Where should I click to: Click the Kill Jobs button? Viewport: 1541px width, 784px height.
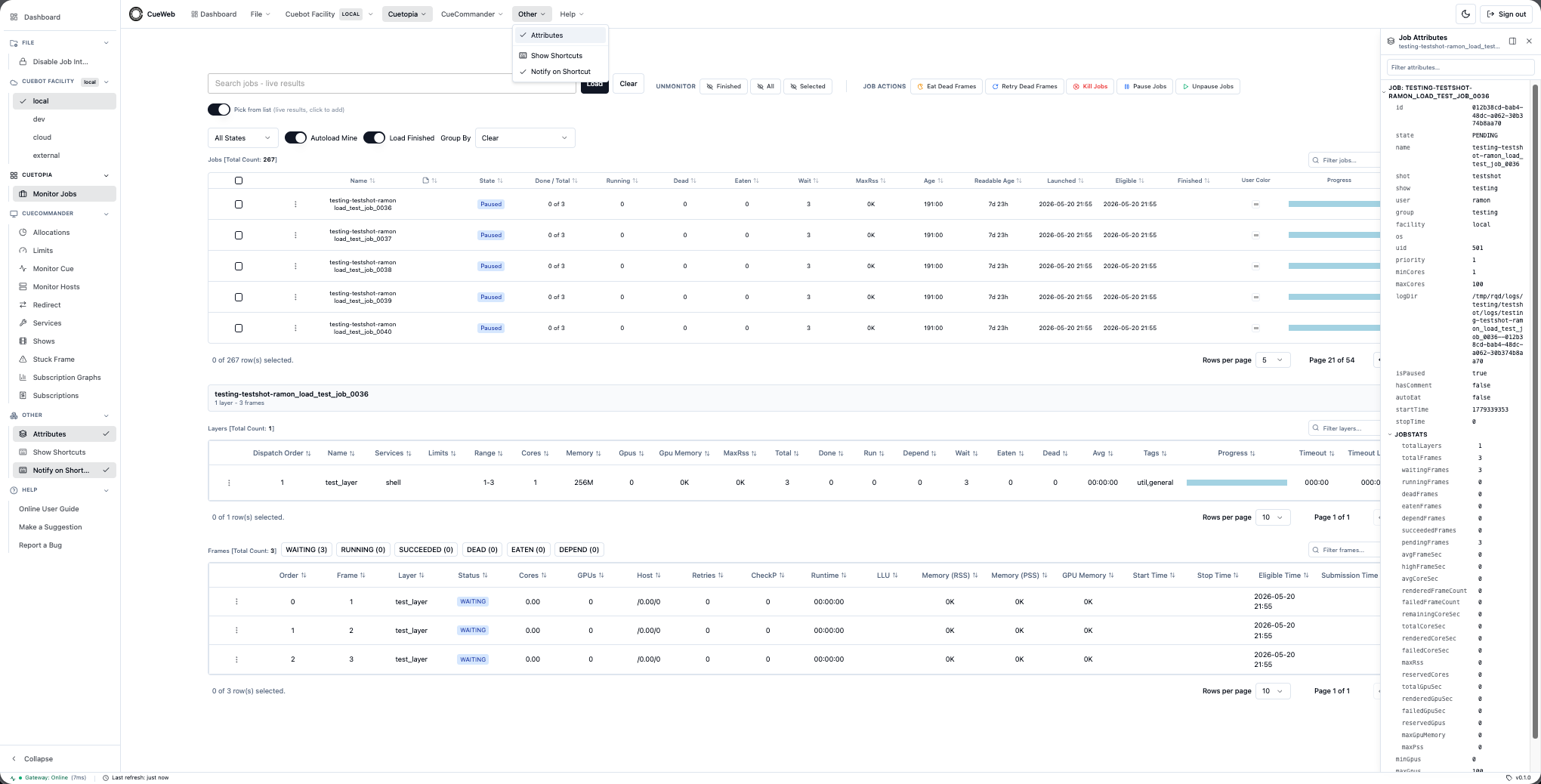(x=1090, y=86)
